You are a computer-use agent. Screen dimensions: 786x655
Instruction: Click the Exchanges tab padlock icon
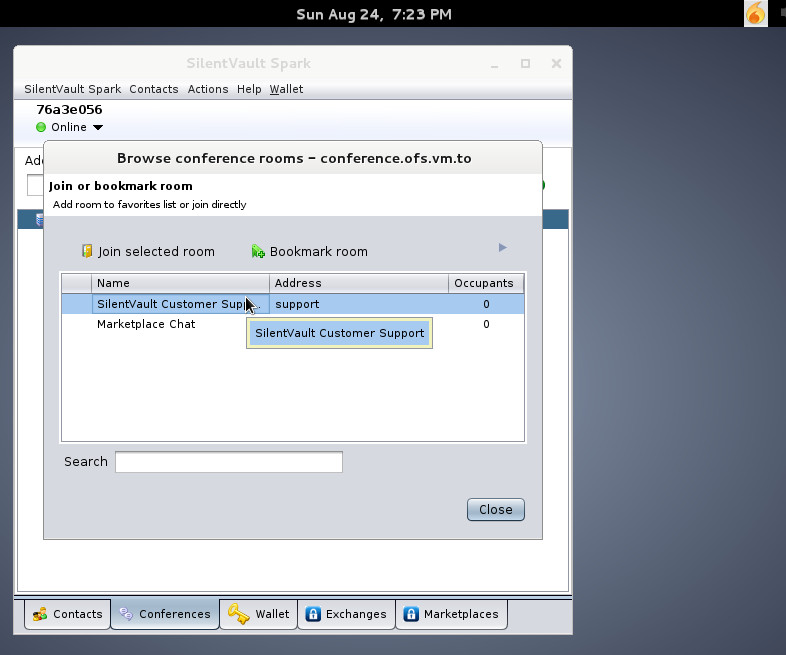[313, 614]
